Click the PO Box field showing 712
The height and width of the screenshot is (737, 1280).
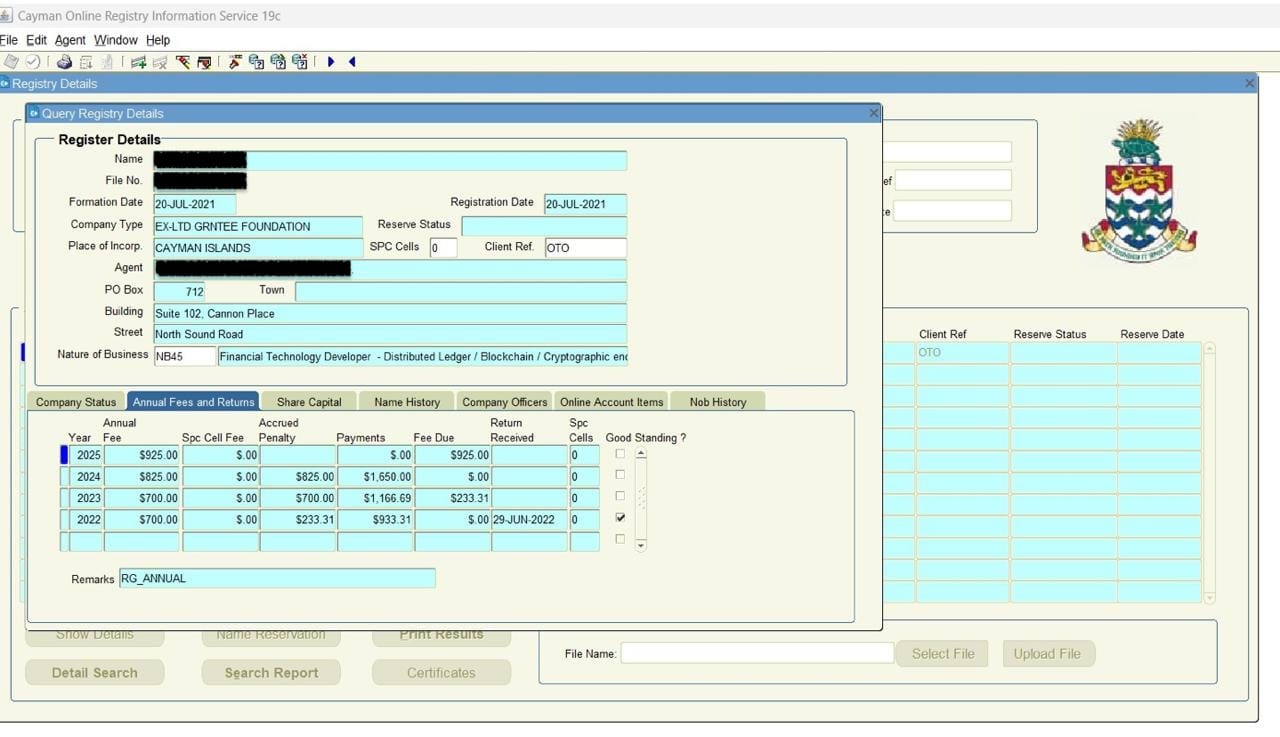click(179, 292)
